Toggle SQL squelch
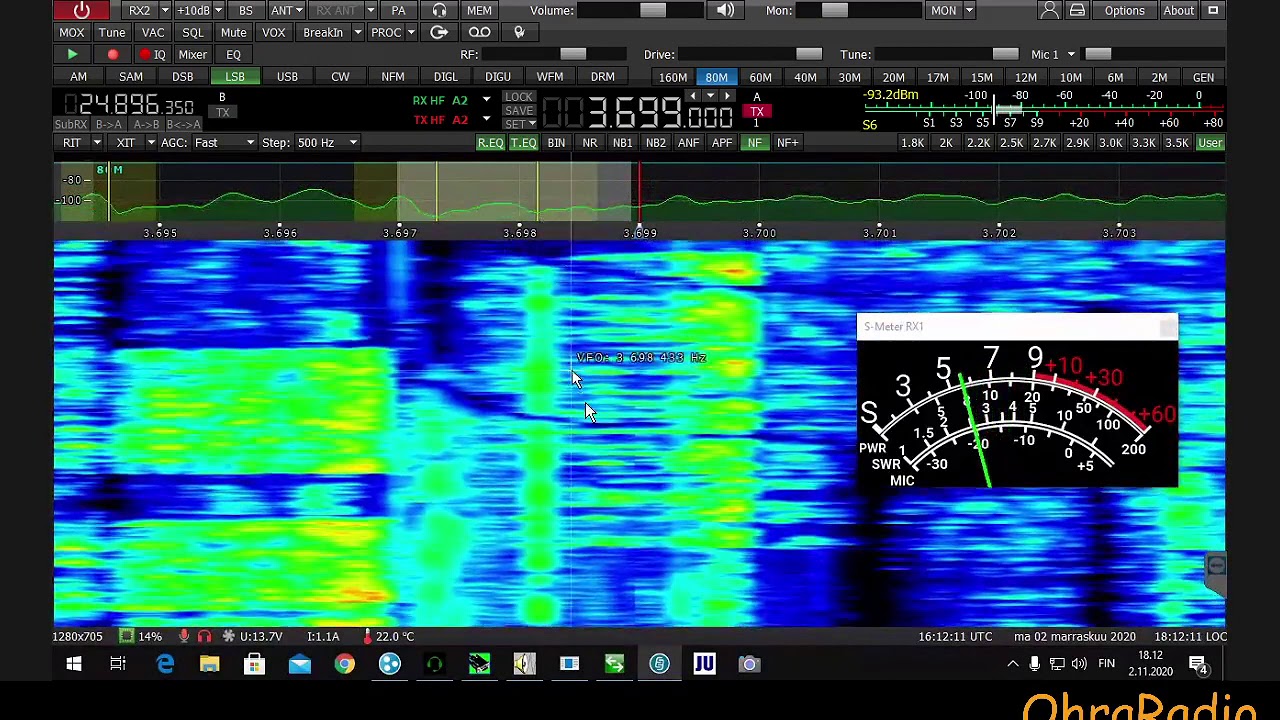The width and height of the screenshot is (1280, 720). click(193, 32)
